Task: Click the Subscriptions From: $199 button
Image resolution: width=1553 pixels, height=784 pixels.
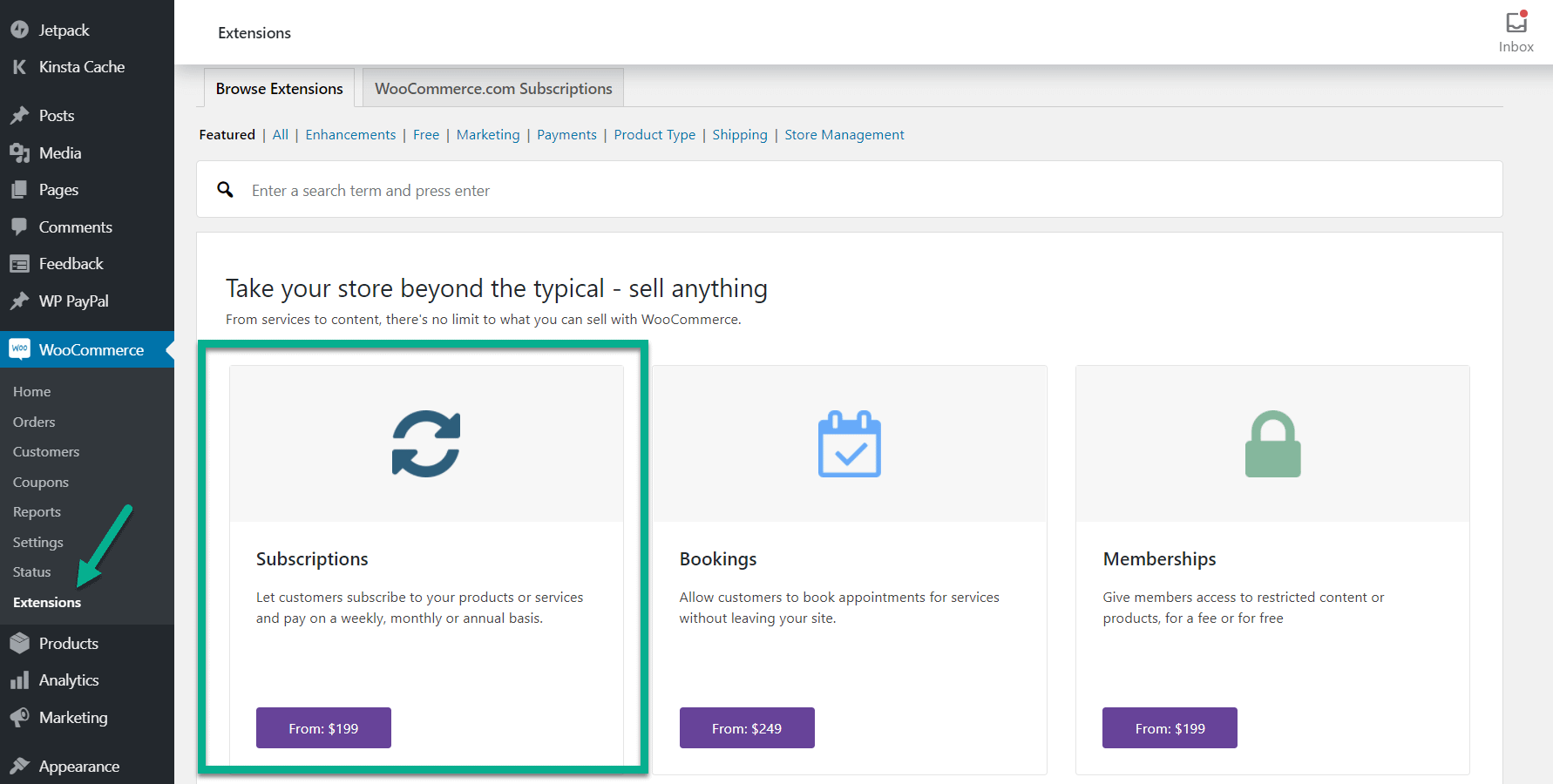Action: point(323,728)
